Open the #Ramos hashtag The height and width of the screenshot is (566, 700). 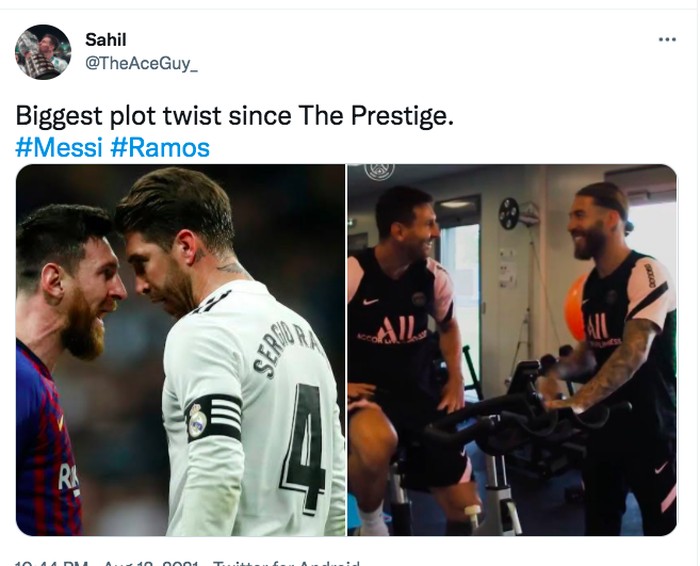(160, 148)
